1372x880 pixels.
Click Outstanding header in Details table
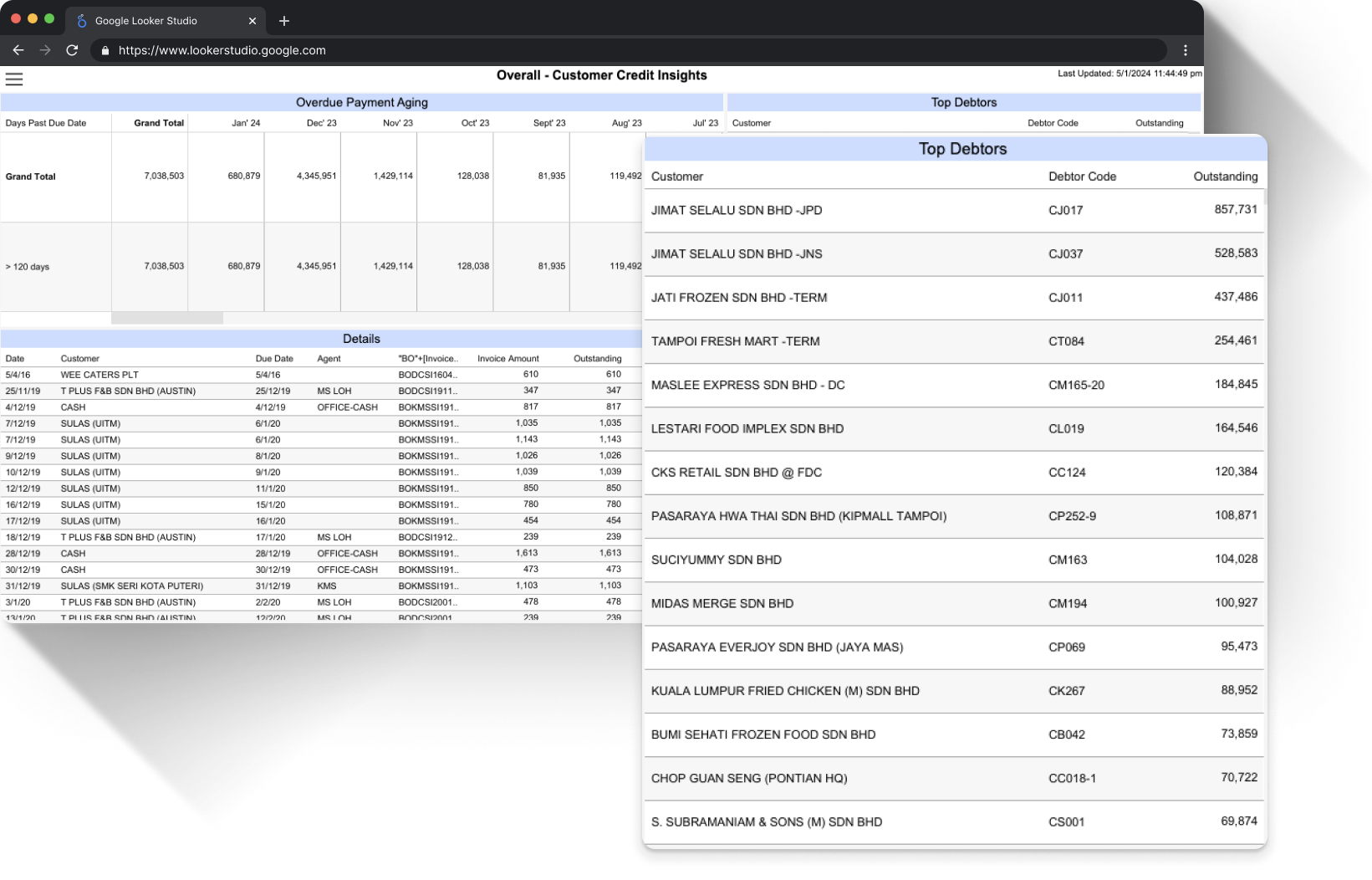click(598, 359)
